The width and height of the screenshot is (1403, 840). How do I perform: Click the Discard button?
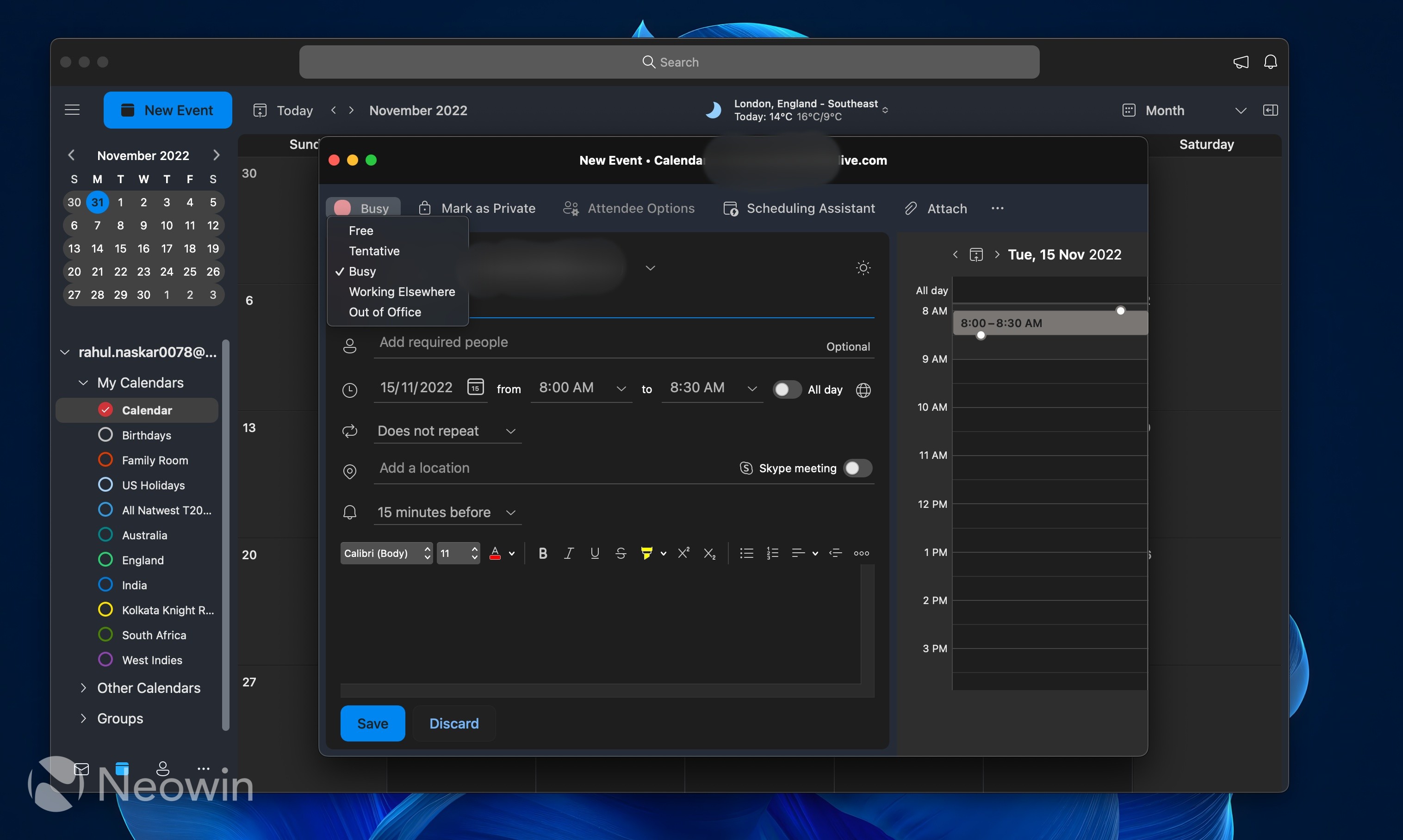click(x=454, y=723)
